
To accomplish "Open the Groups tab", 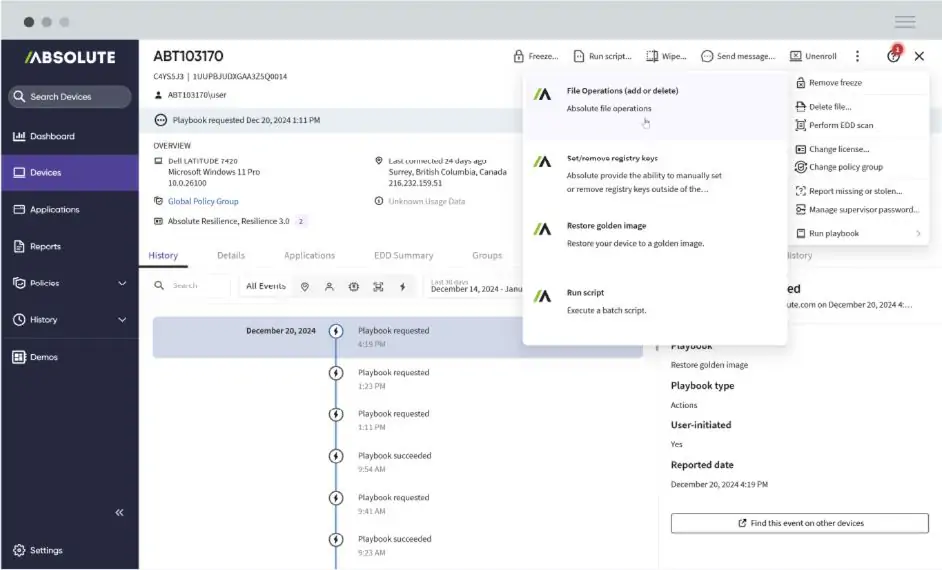I will tap(487, 255).
